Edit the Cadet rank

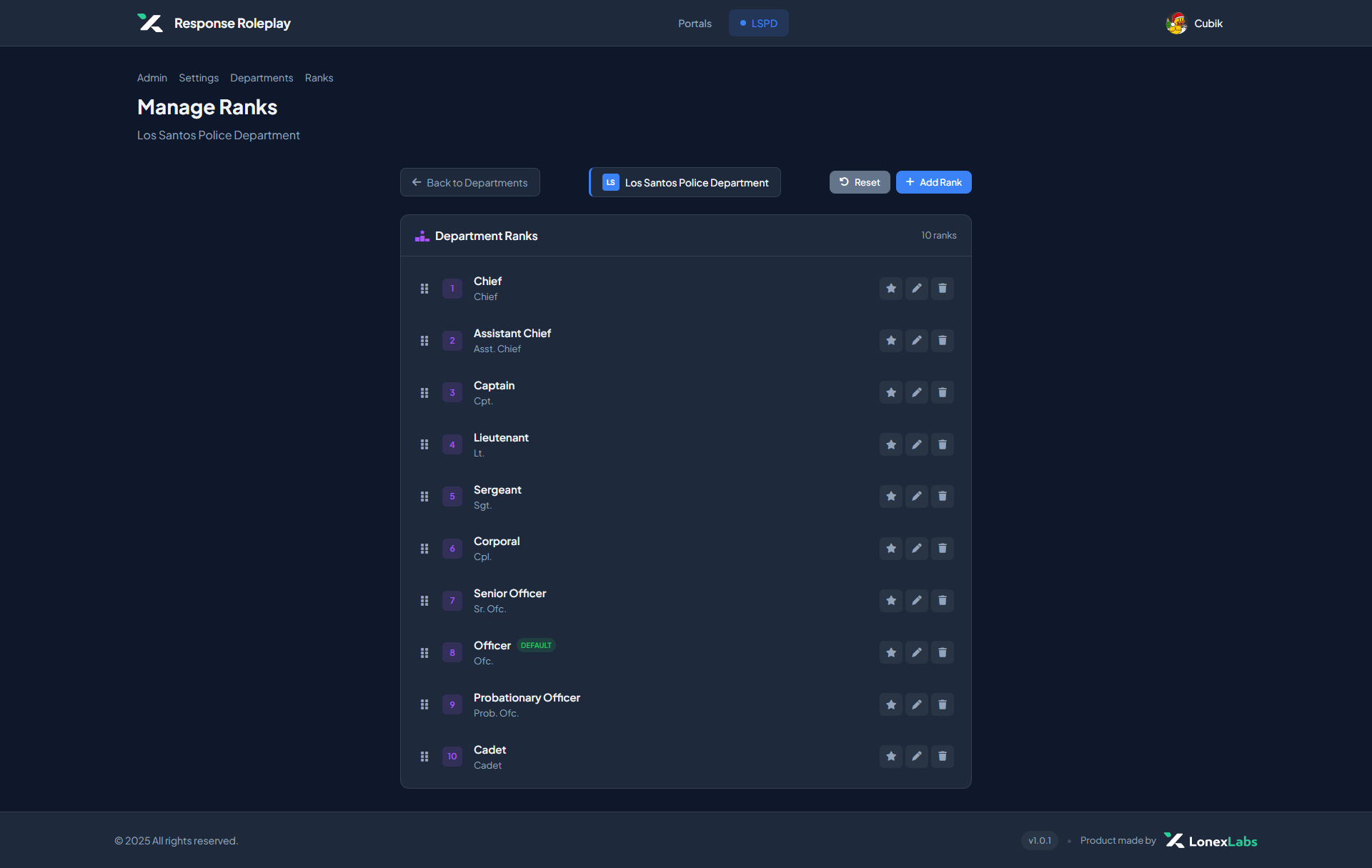click(x=917, y=757)
